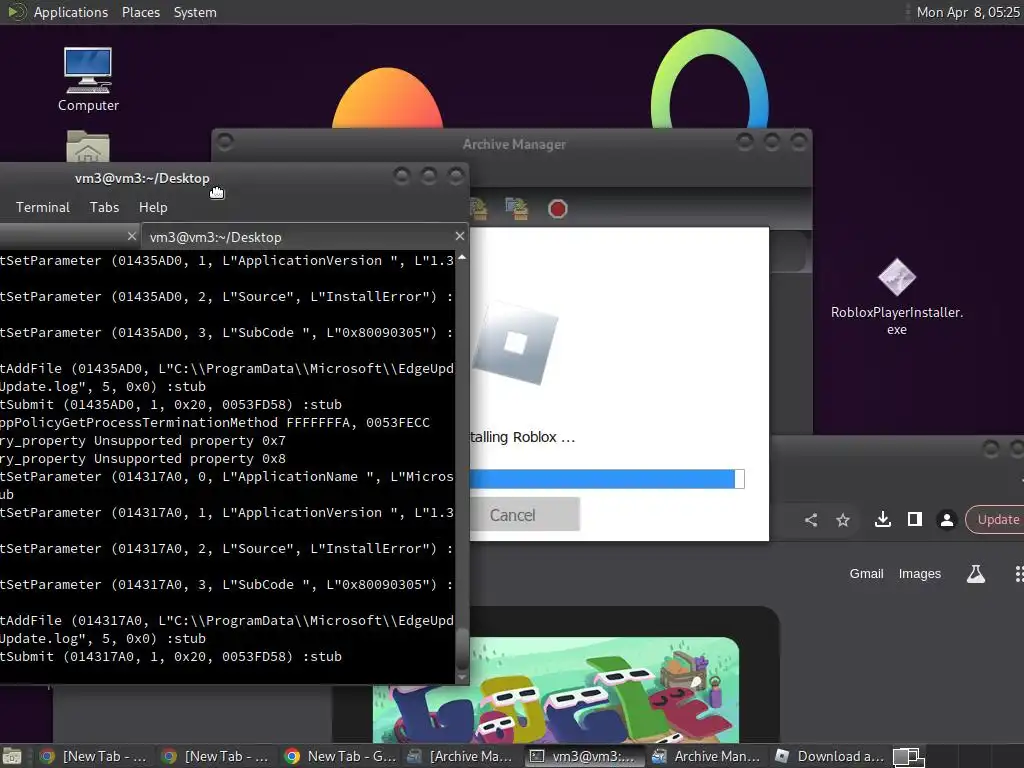Click the Chrome profile avatar icon
This screenshot has width=1024, height=768.
tap(946, 520)
